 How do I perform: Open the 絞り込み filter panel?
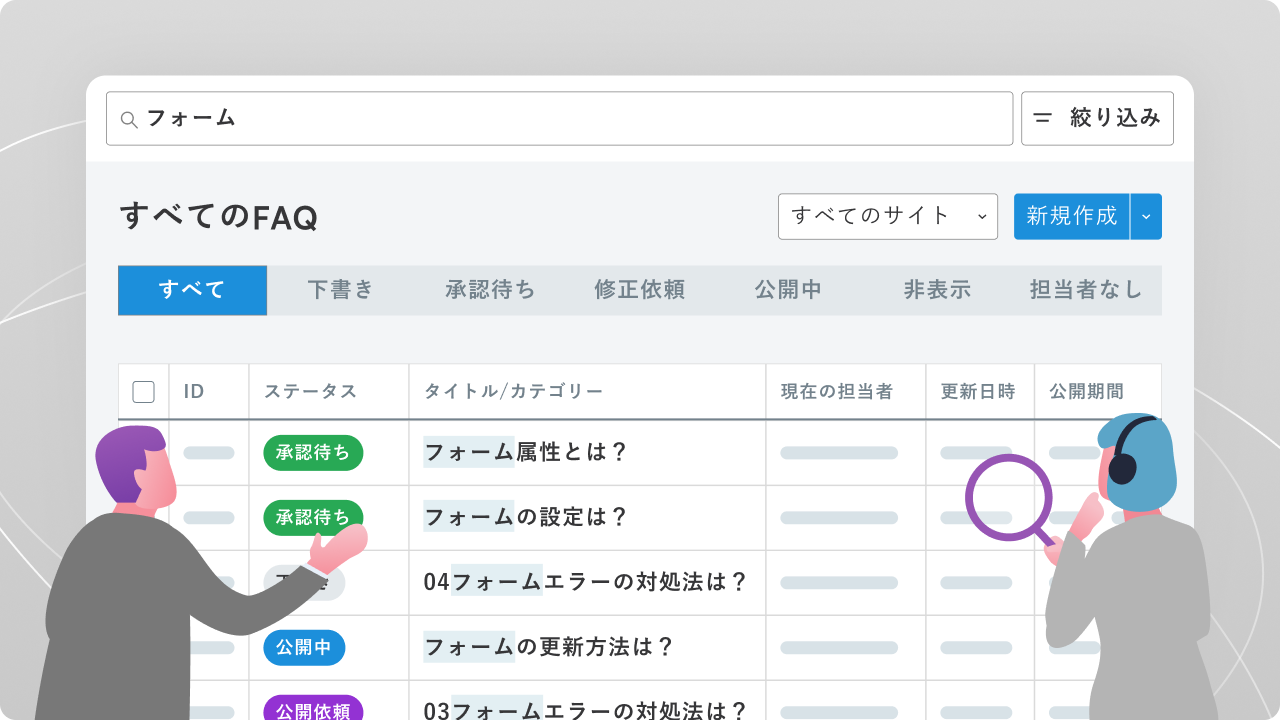(1097, 118)
